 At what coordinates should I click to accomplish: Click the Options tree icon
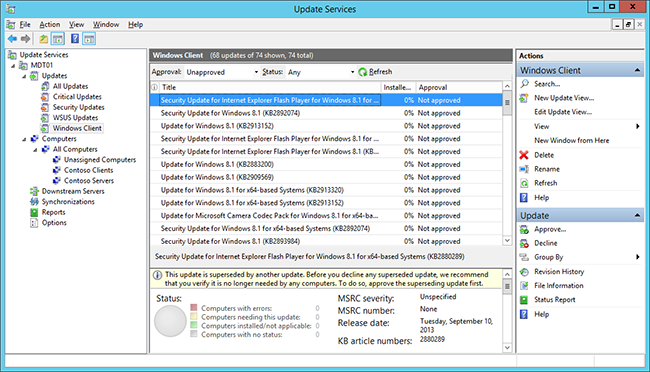click(x=34, y=223)
